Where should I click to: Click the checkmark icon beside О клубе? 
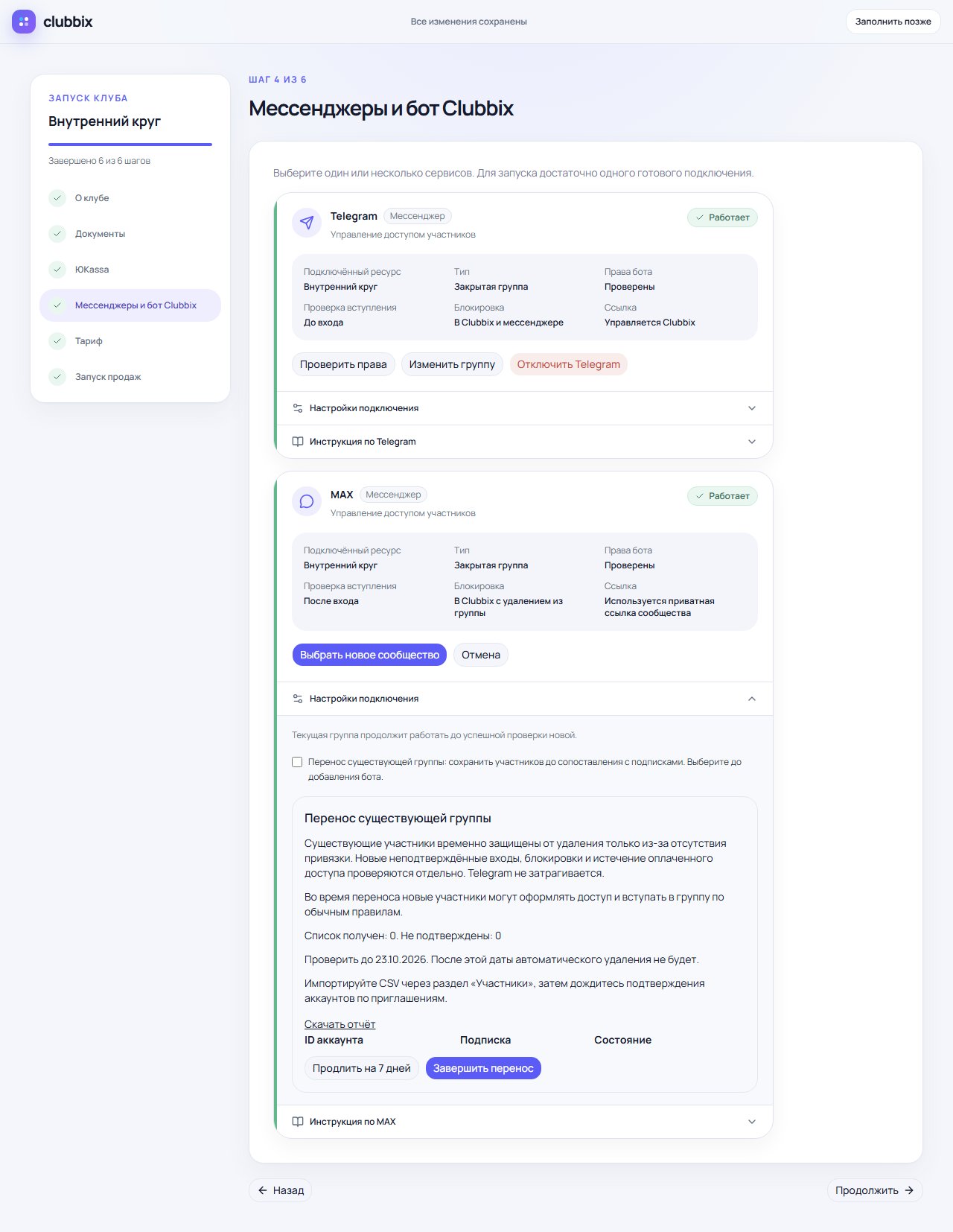[57, 198]
